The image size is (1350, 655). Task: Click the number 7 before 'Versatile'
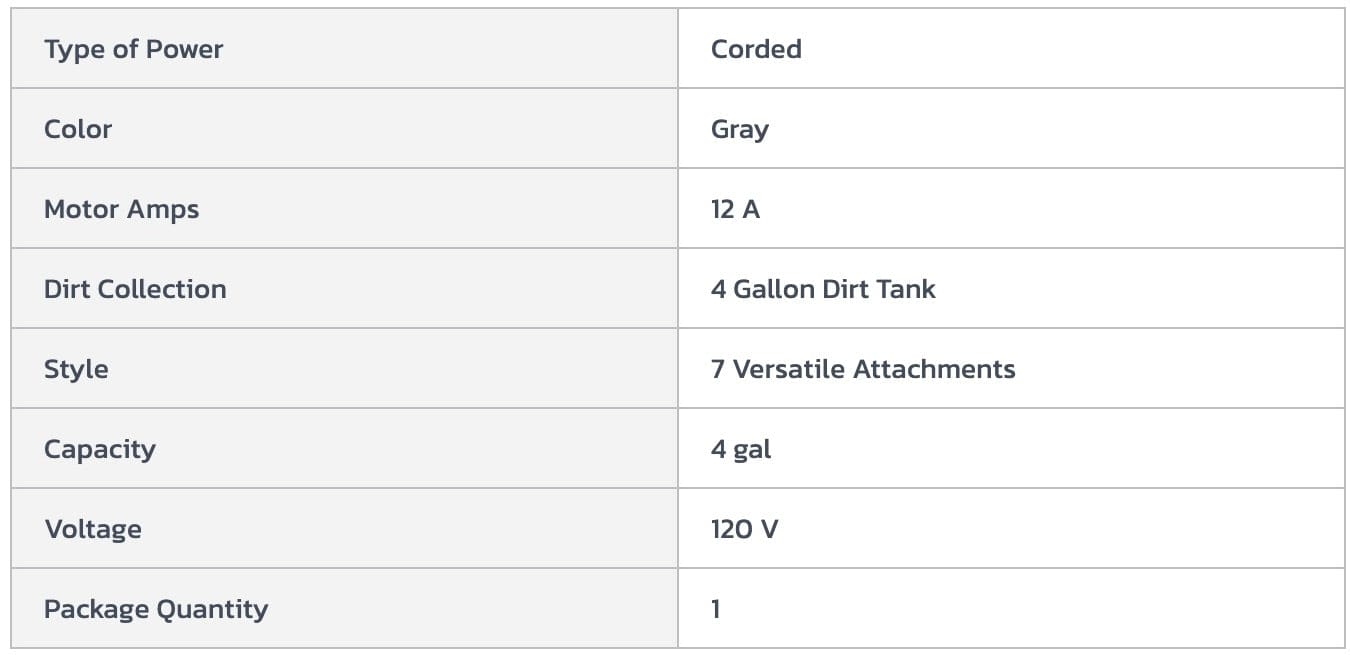718,369
